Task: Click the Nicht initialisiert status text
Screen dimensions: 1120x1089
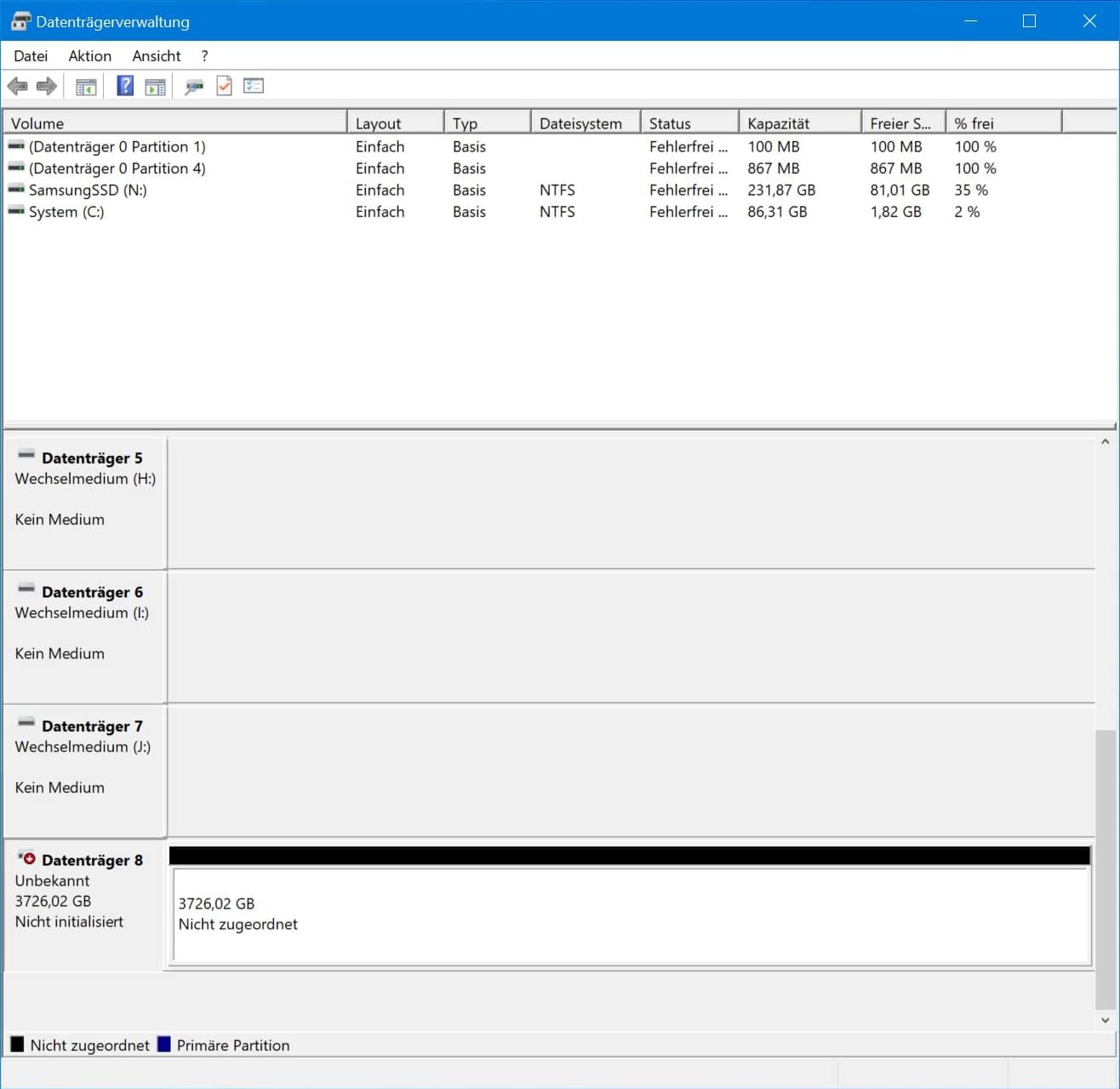Action: click(69, 921)
